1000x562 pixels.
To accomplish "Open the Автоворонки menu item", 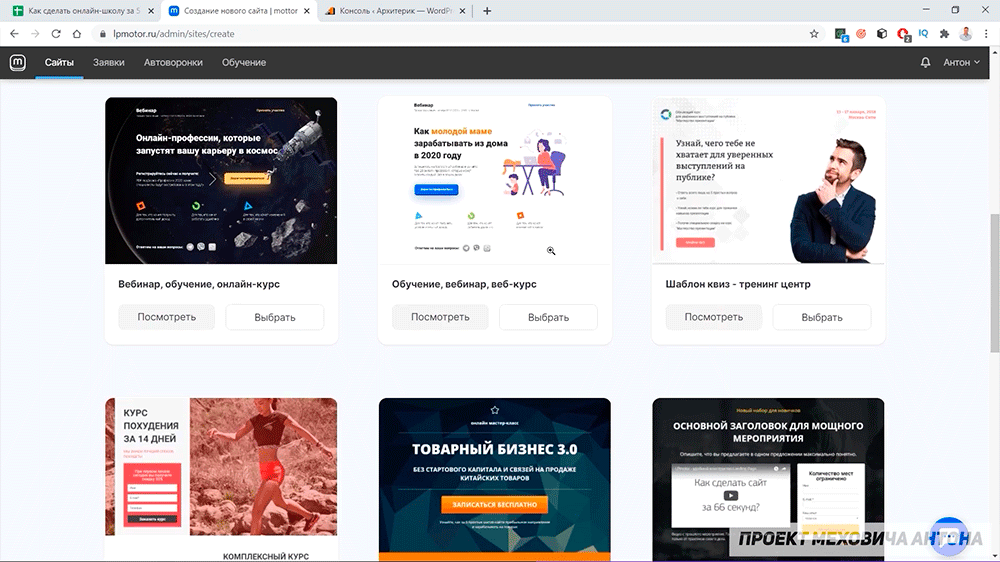I will tap(173, 63).
